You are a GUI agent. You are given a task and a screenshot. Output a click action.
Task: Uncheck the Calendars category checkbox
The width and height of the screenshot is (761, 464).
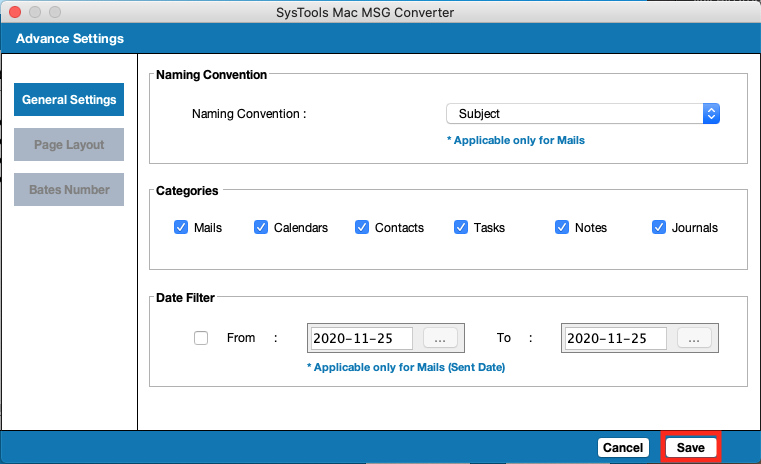tap(261, 227)
